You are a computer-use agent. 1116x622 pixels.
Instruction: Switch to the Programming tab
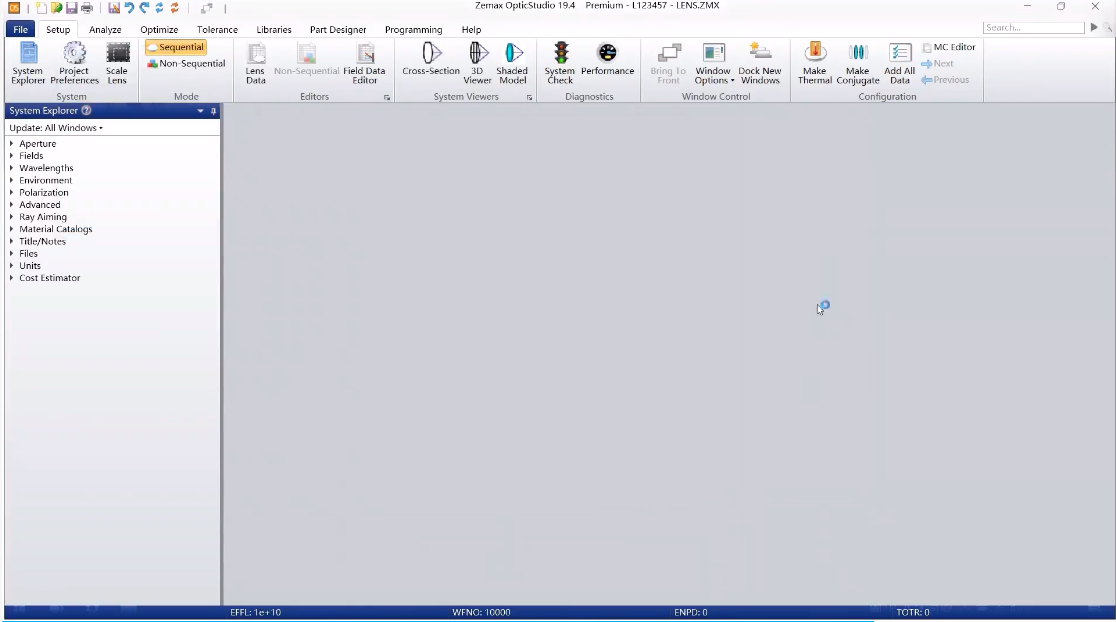click(x=414, y=29)
